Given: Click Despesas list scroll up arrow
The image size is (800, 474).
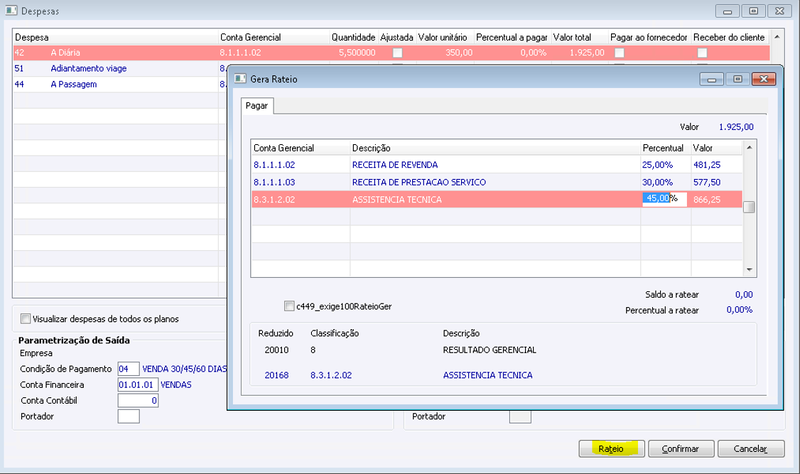Looking at the screenshot, I should coord(777,37).
